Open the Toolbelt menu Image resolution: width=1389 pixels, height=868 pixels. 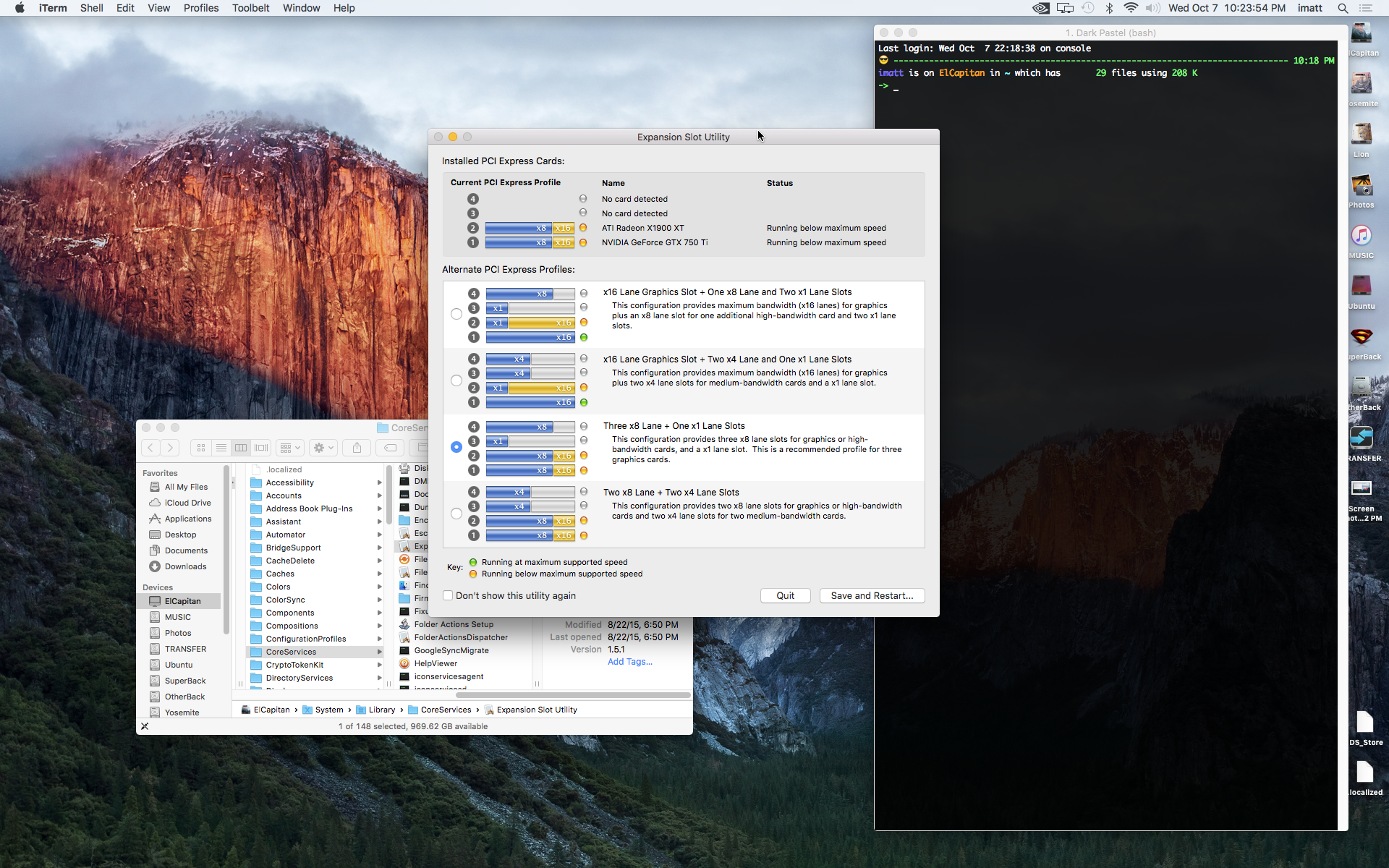251,8
